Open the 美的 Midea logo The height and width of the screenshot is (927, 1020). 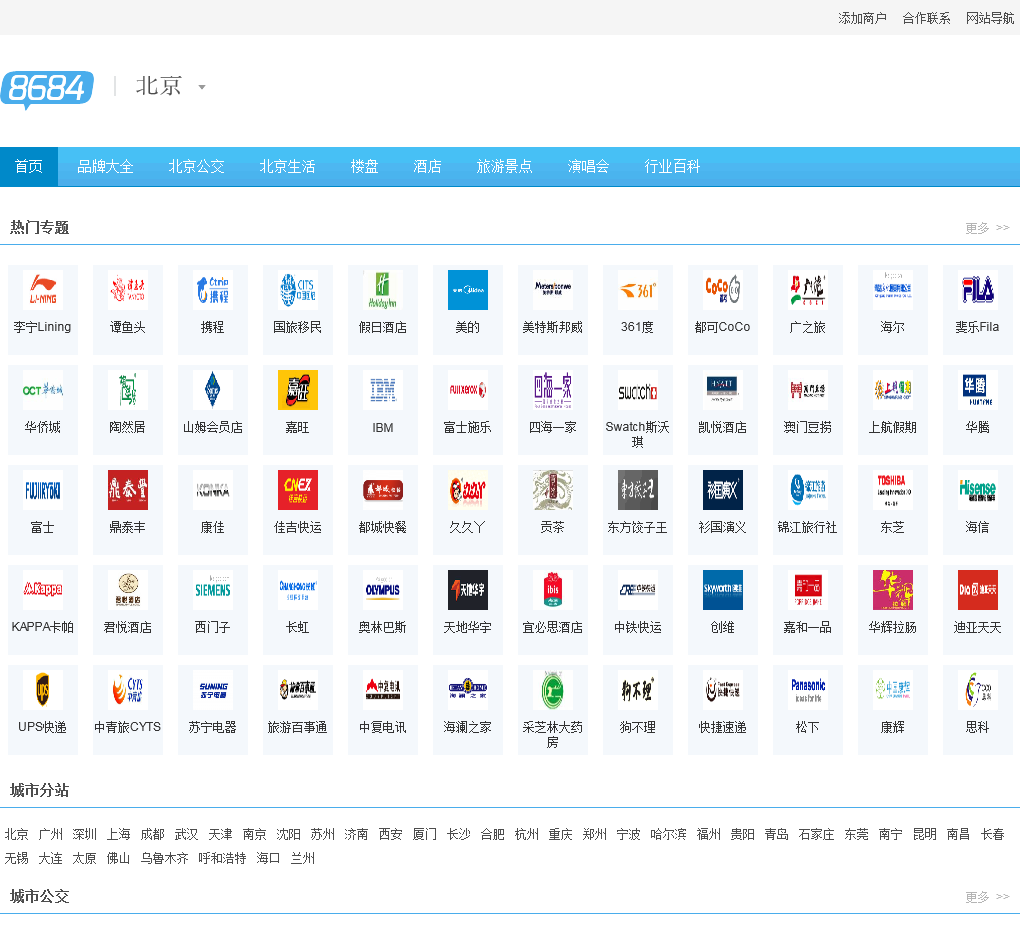click(468, 289)
